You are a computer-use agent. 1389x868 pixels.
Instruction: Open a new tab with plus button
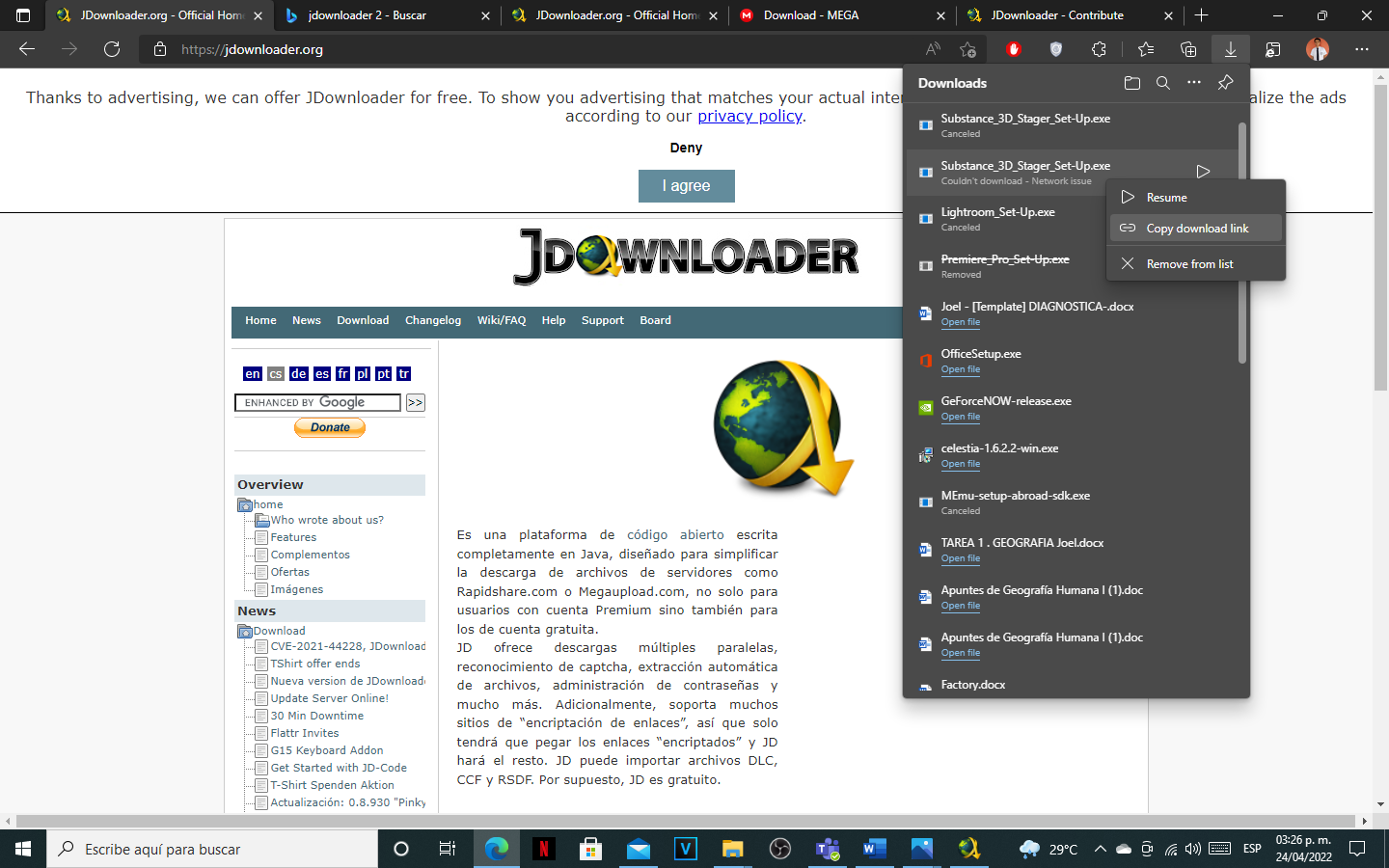[x=1201, y=15]
